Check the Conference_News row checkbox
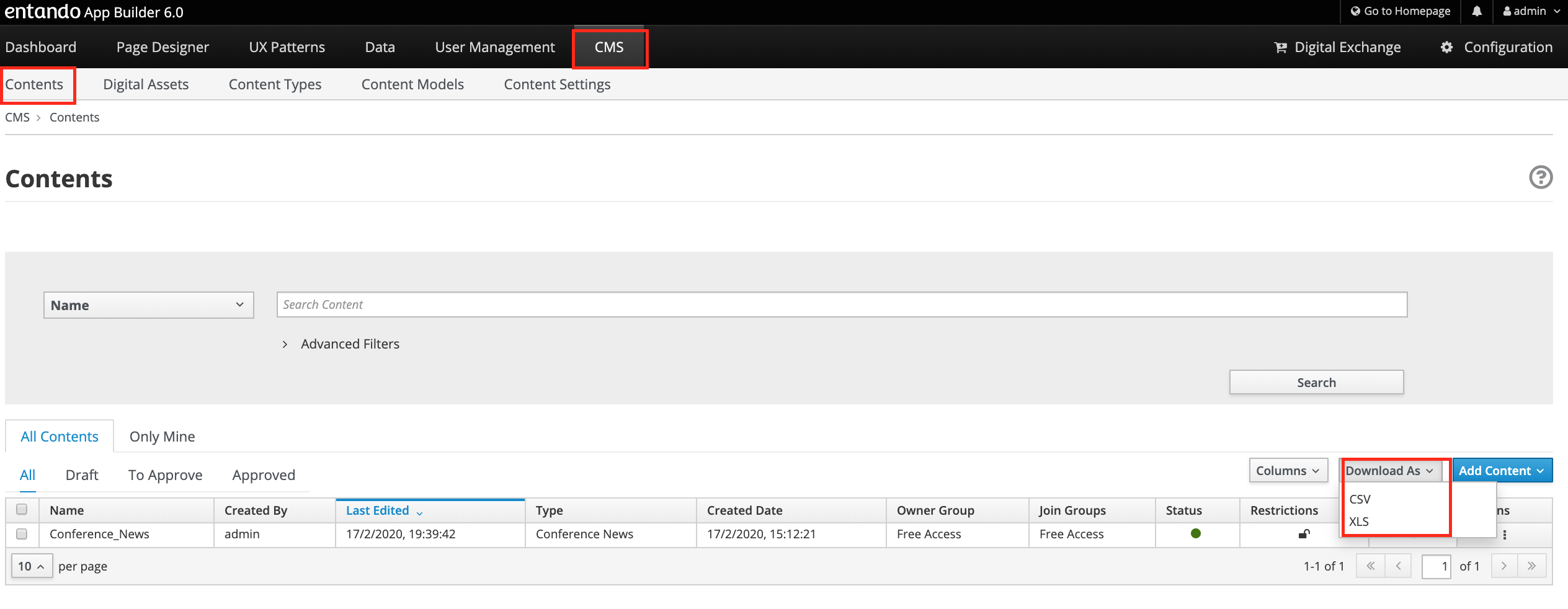The height and width of the screenshot is (609, 1568). pyautogui.click(x=22, y=533)
